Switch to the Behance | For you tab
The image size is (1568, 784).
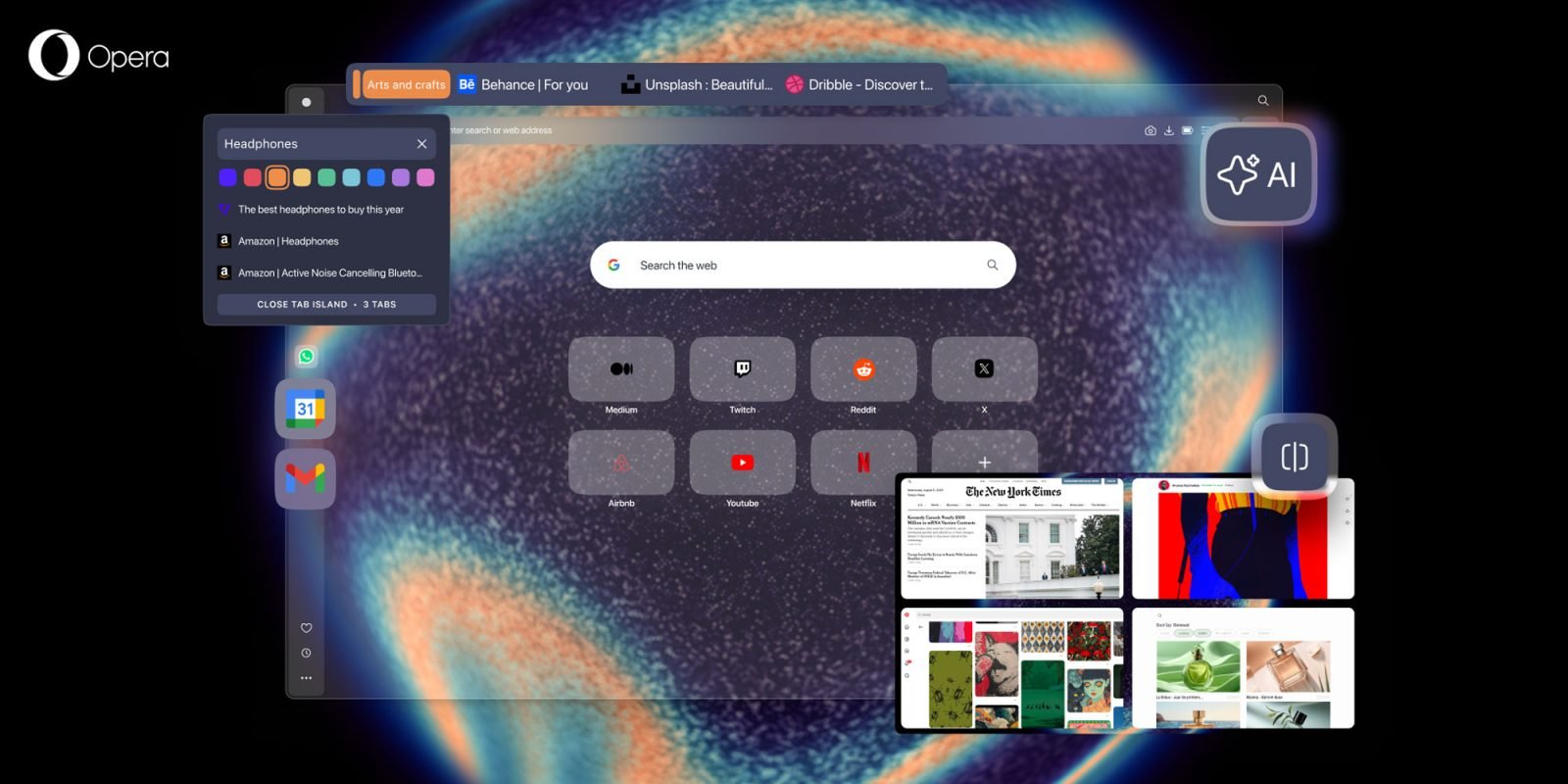click(x=524, y=85)
